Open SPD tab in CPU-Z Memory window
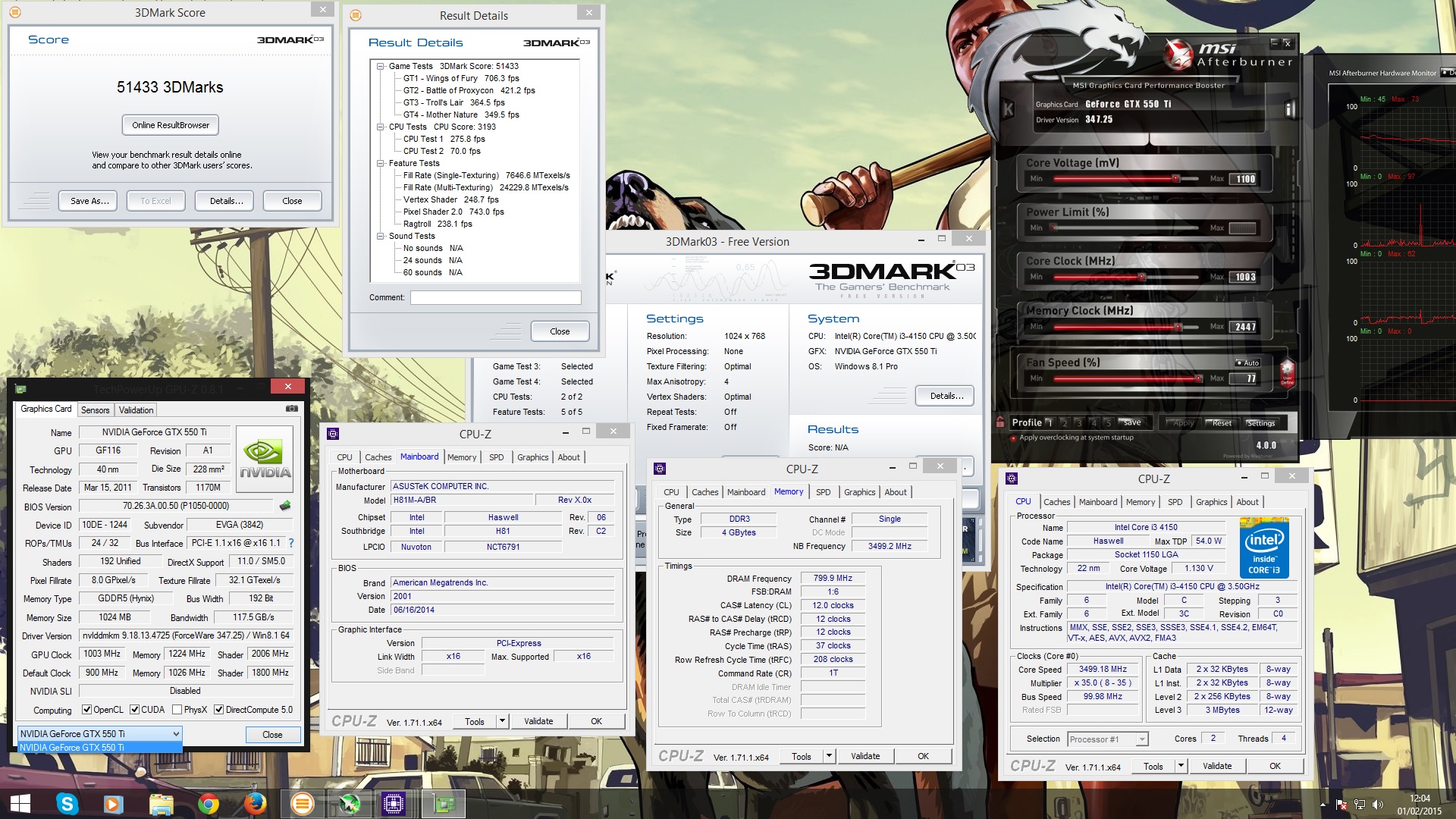 823,492
